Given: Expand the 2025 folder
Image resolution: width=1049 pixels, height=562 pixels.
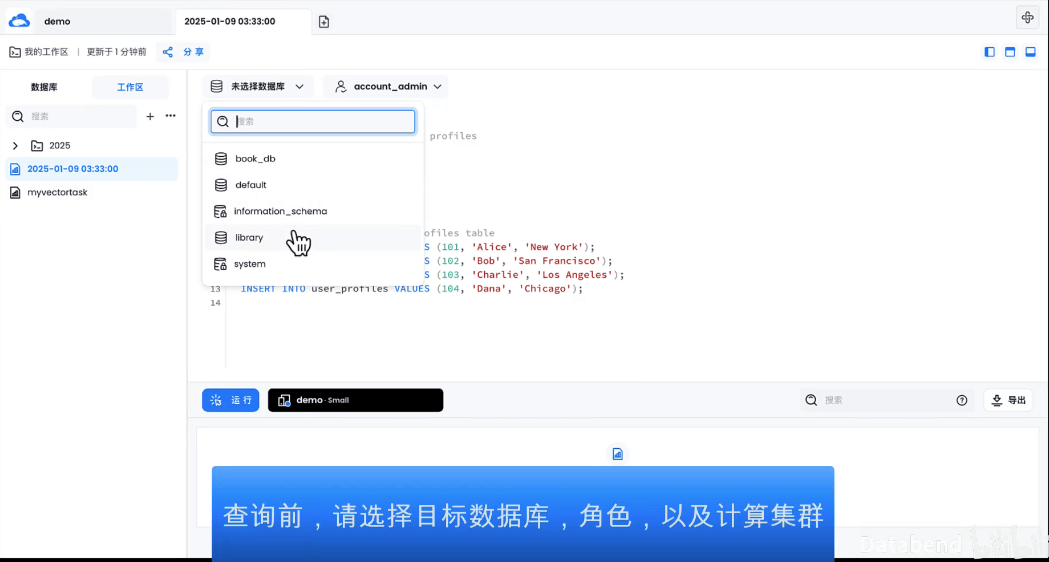Looking at the screenshot, I should click(x=15, y=146).
